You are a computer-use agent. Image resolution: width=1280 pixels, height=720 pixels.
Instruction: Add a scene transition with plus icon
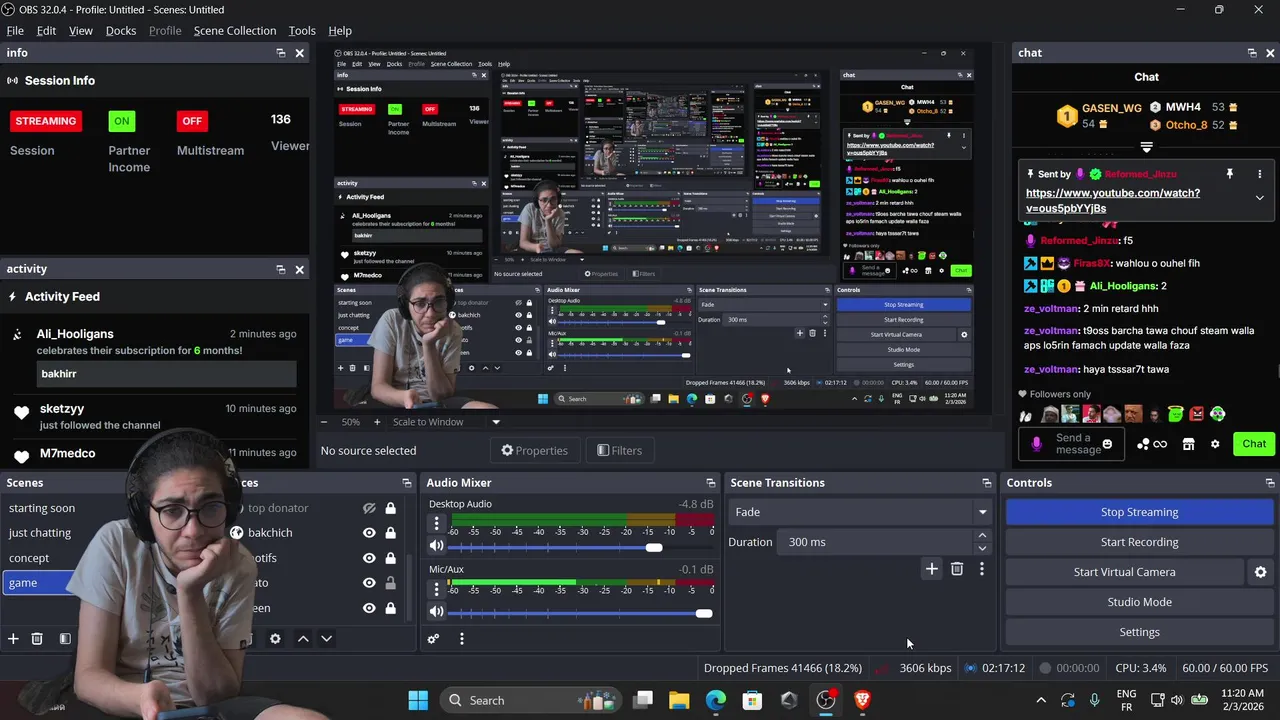(931, 569)
